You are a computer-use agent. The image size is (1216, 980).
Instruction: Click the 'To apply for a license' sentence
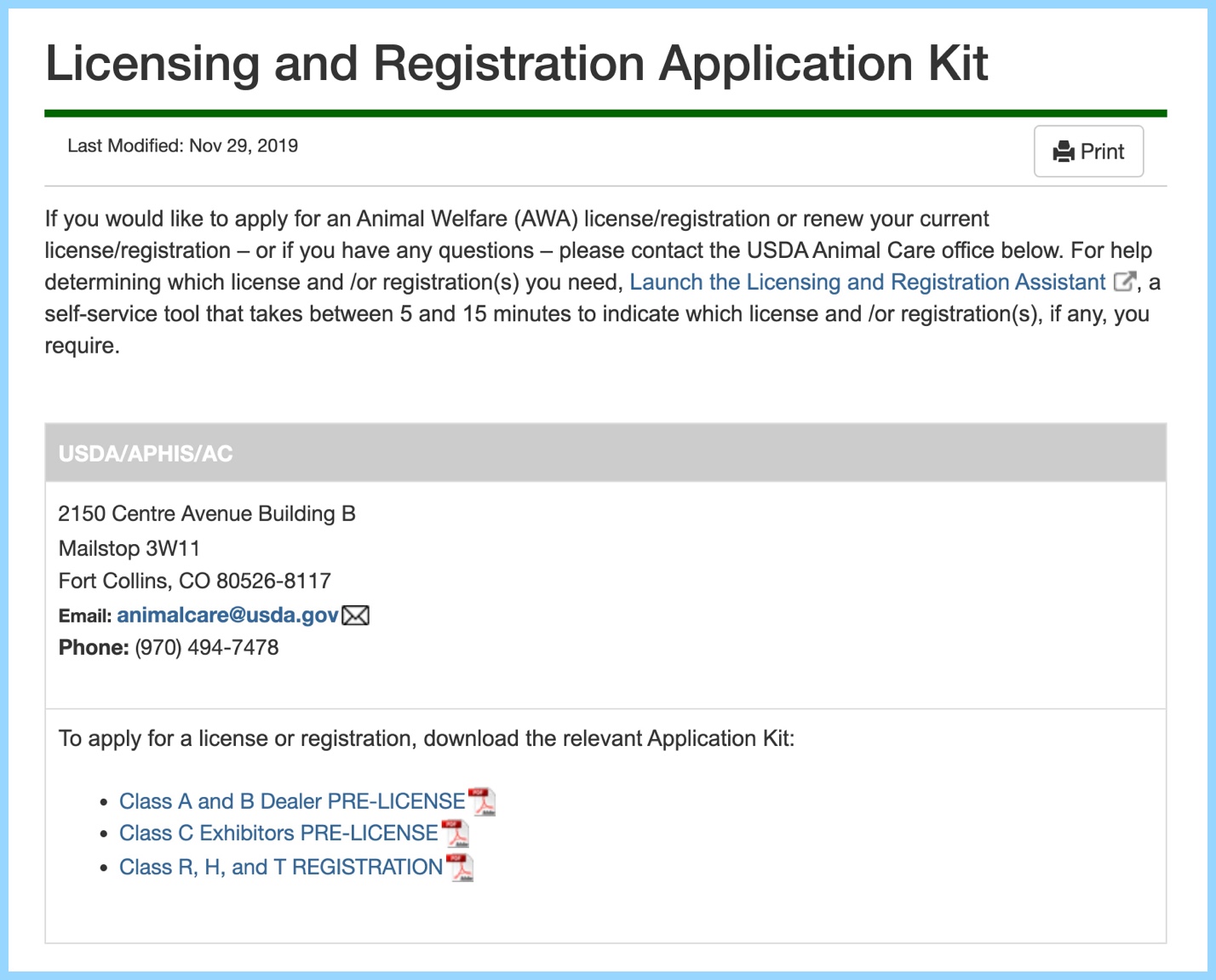[x=426, y=738]
